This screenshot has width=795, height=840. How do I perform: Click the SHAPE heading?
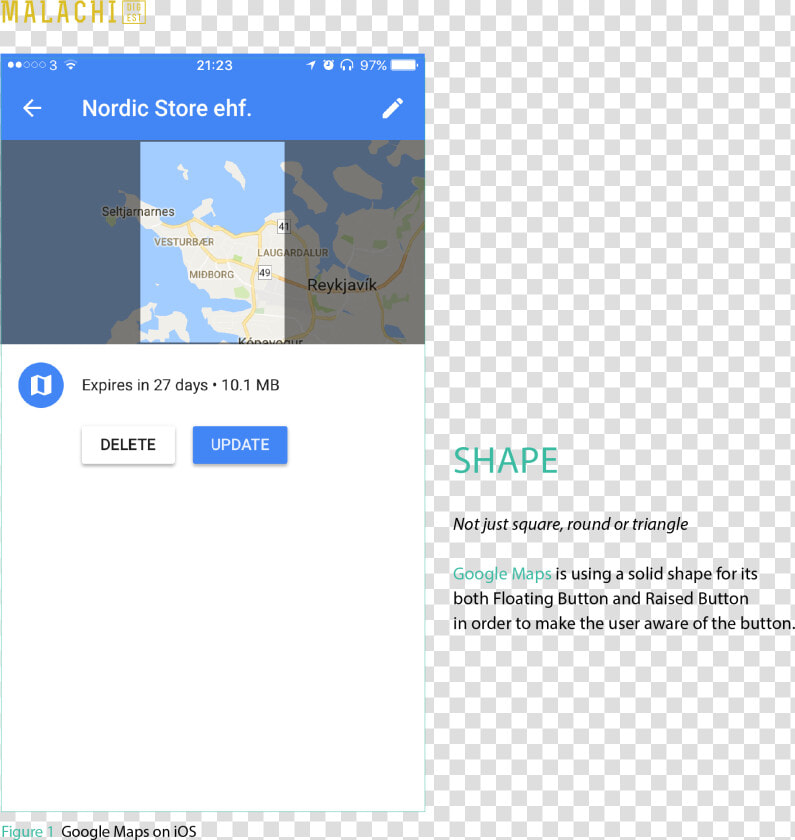coord(505,460)
